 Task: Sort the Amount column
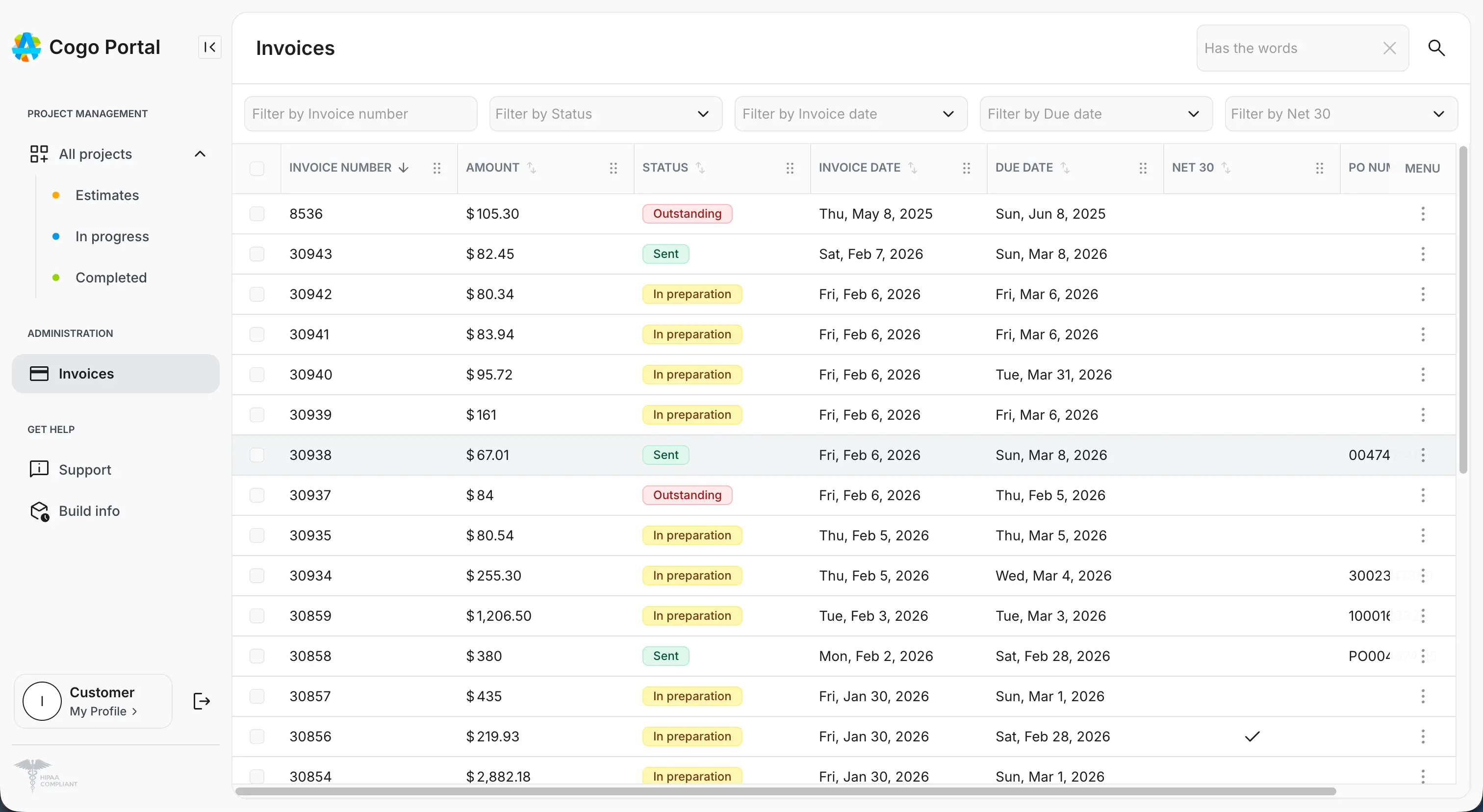tap(532, 168)
